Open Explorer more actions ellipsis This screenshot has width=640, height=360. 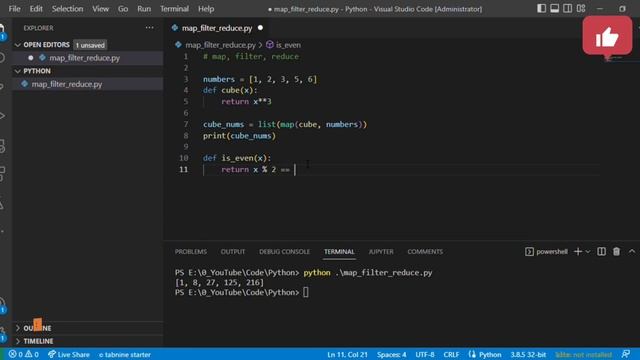pyautogui.click(x=149, y=28)
